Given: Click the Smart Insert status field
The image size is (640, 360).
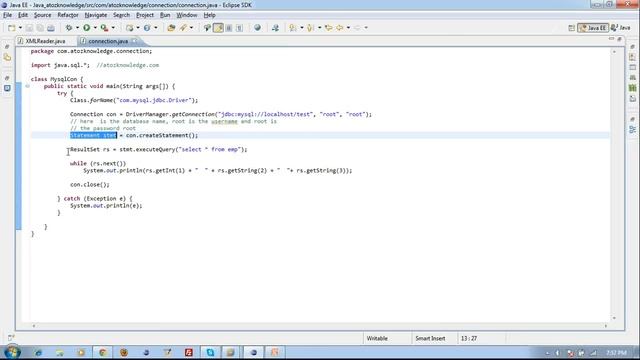Looking at the screenshot, I should [430, 338].
